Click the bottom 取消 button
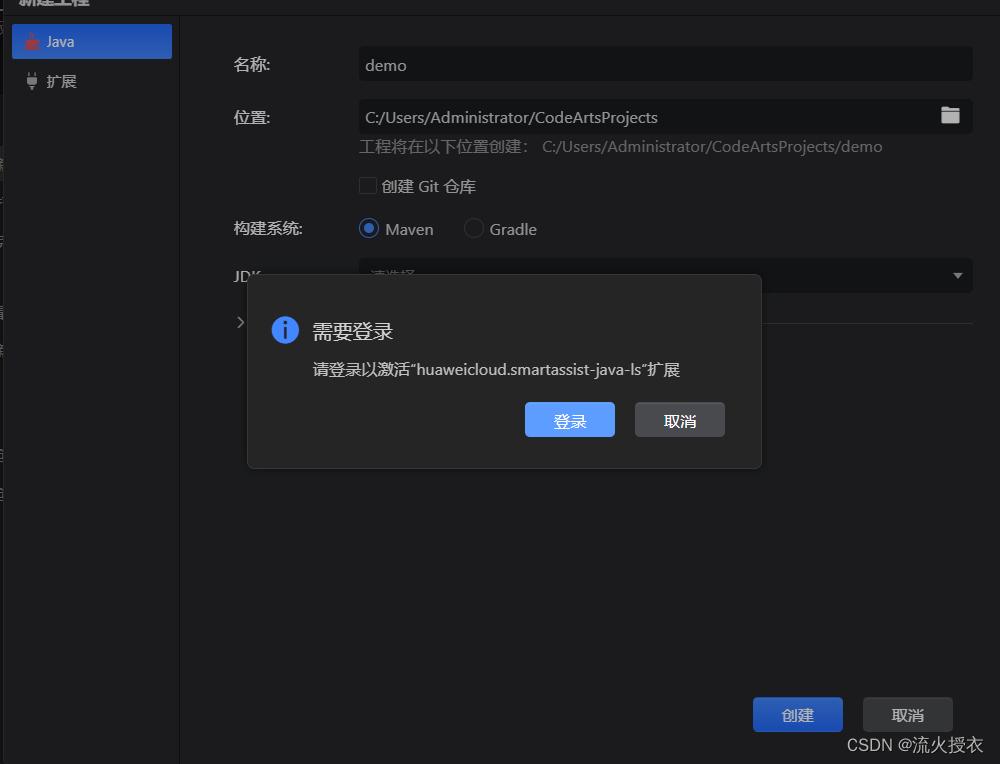This screenshot has height=764, width=1000. [907, 714]
